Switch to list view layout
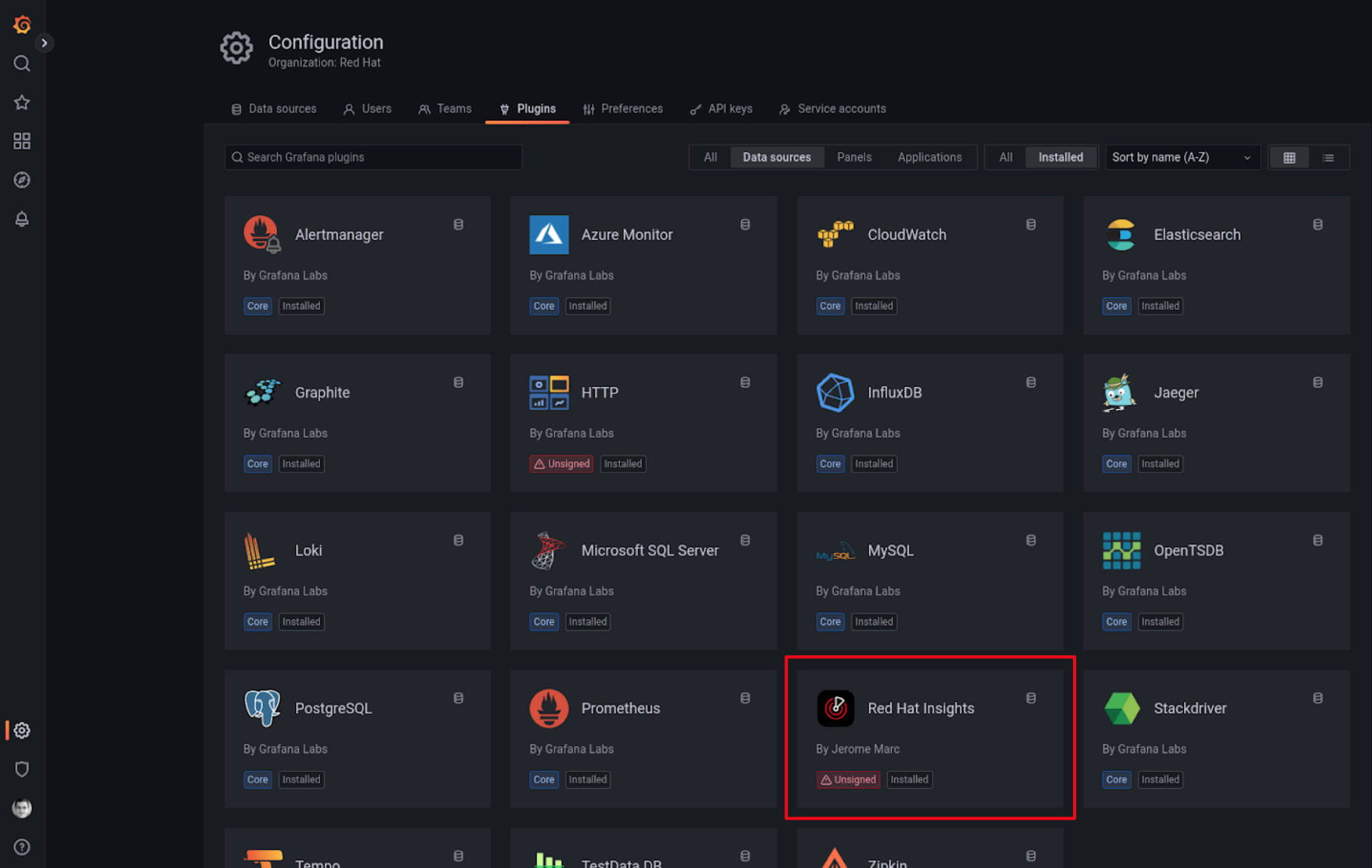Viewport: 1372px width, 868px height. click(x=1328, y=158)
